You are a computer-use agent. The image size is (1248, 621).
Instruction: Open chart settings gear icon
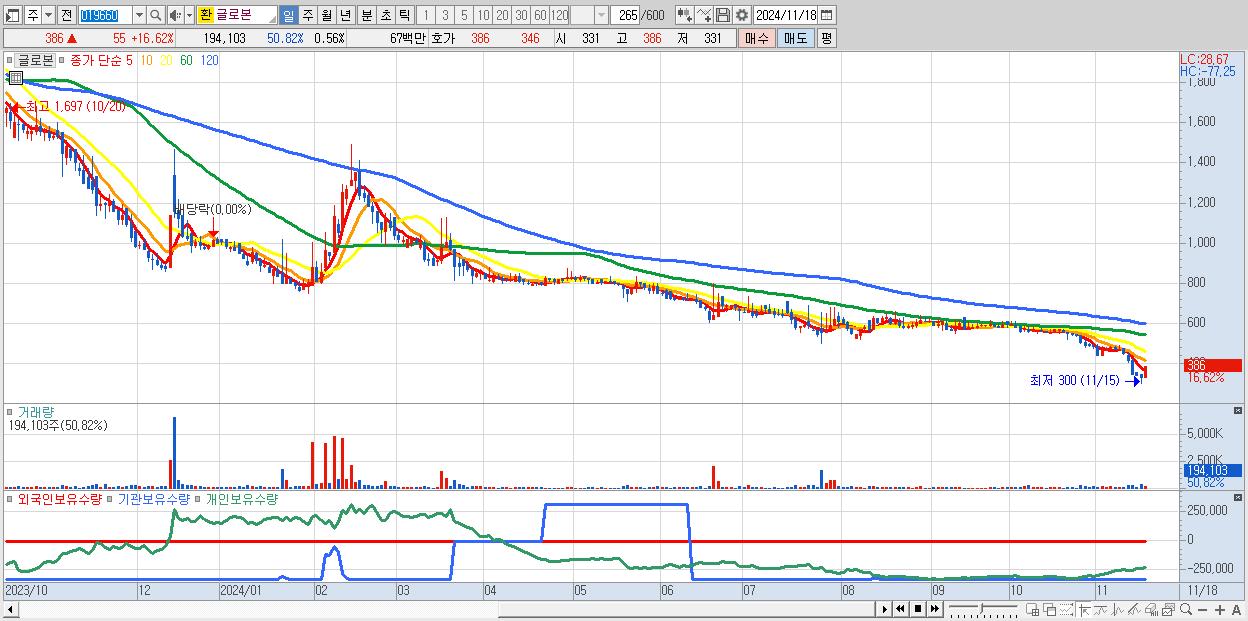742,15
